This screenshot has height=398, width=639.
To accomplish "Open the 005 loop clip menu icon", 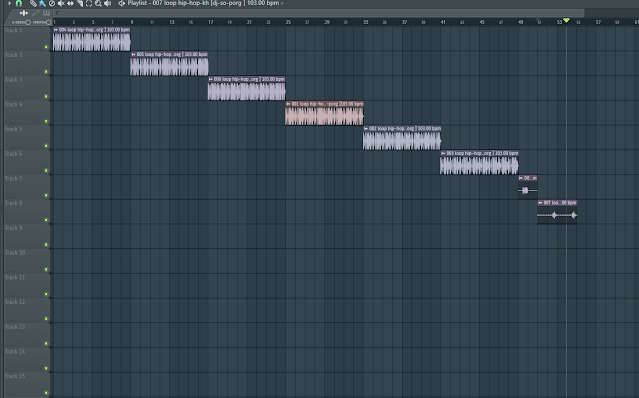I will (133, 54).
